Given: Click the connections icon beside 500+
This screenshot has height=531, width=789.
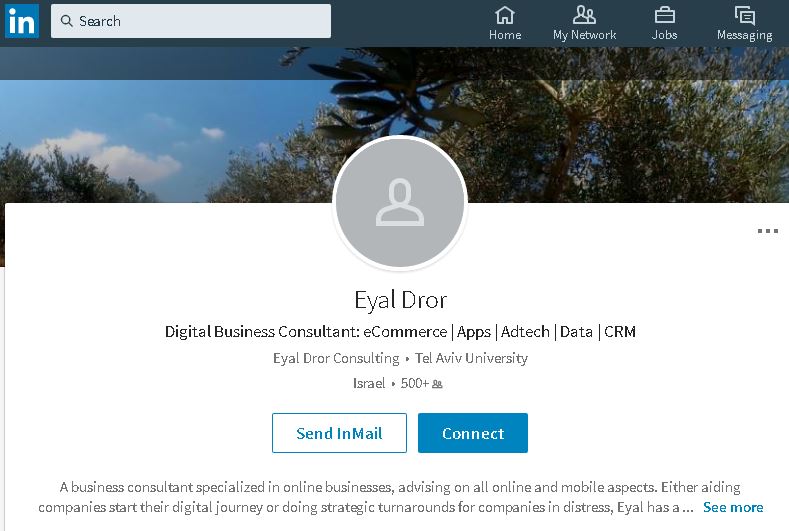Looking at the screenshot, I should pyautogui.click(x=437, y=384).
